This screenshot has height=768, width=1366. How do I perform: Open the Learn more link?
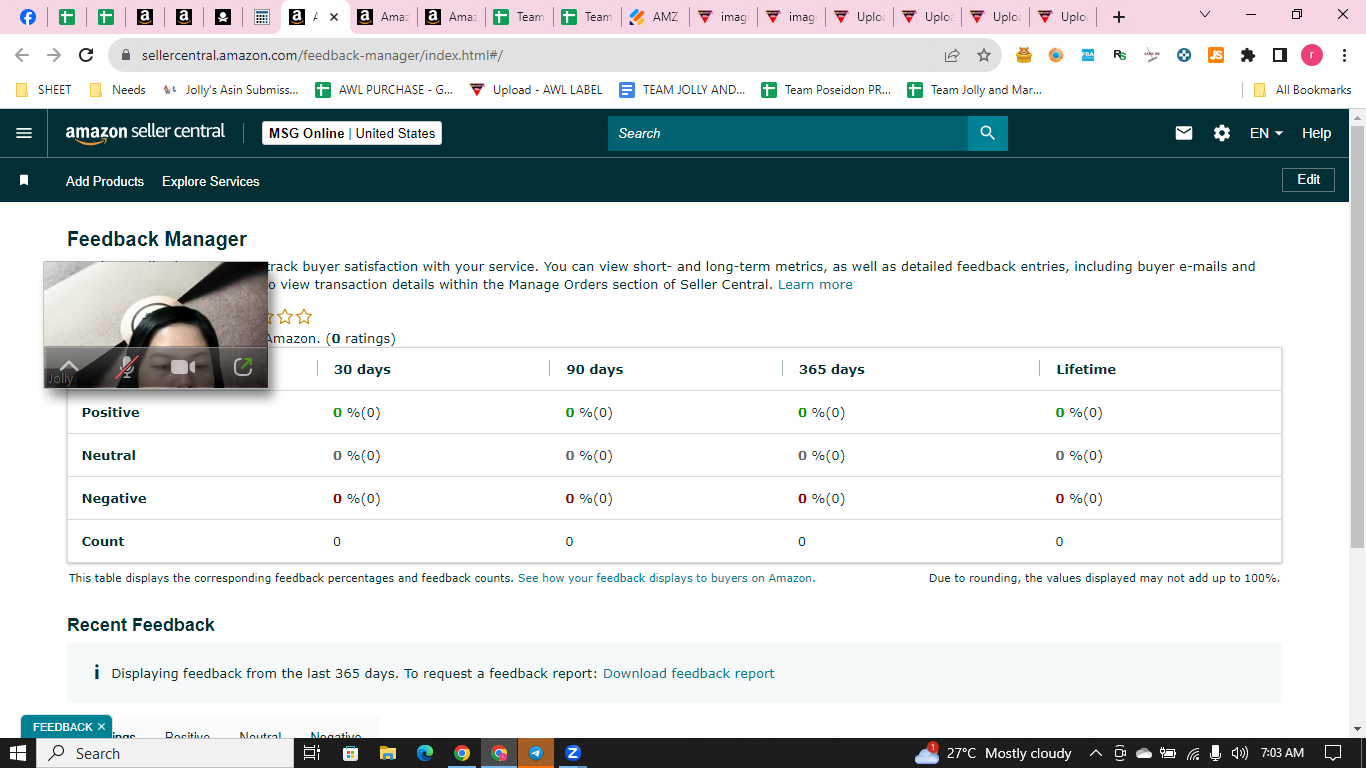815,285
